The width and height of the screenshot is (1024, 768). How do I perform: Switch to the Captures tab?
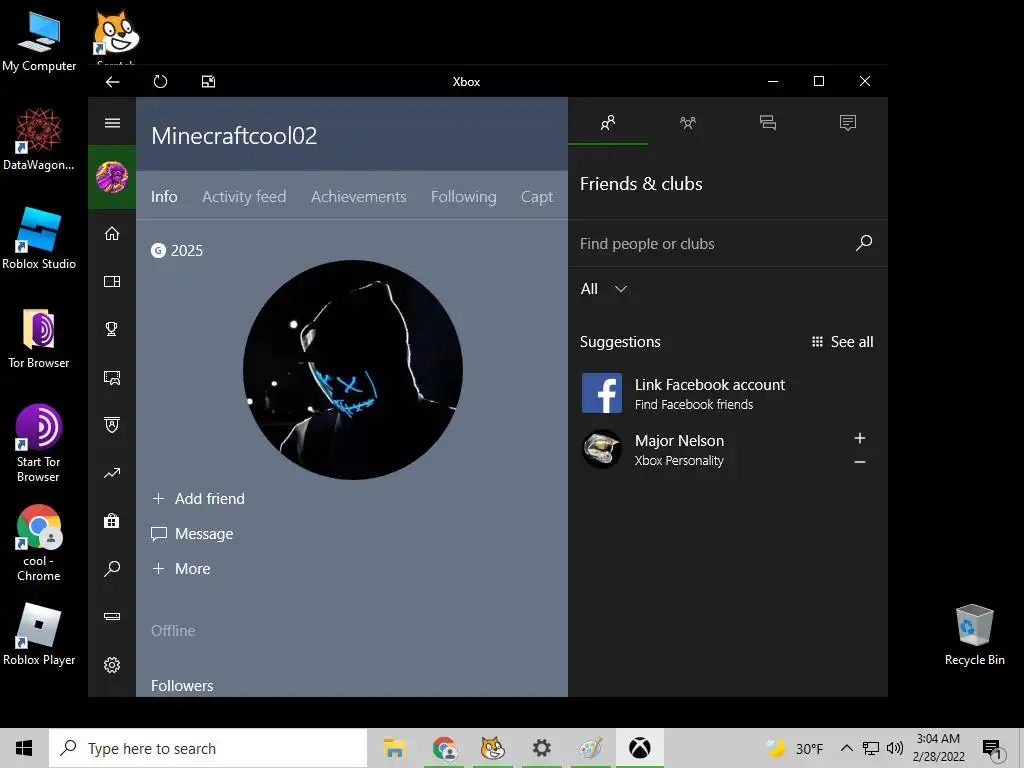tap(537, 197)
